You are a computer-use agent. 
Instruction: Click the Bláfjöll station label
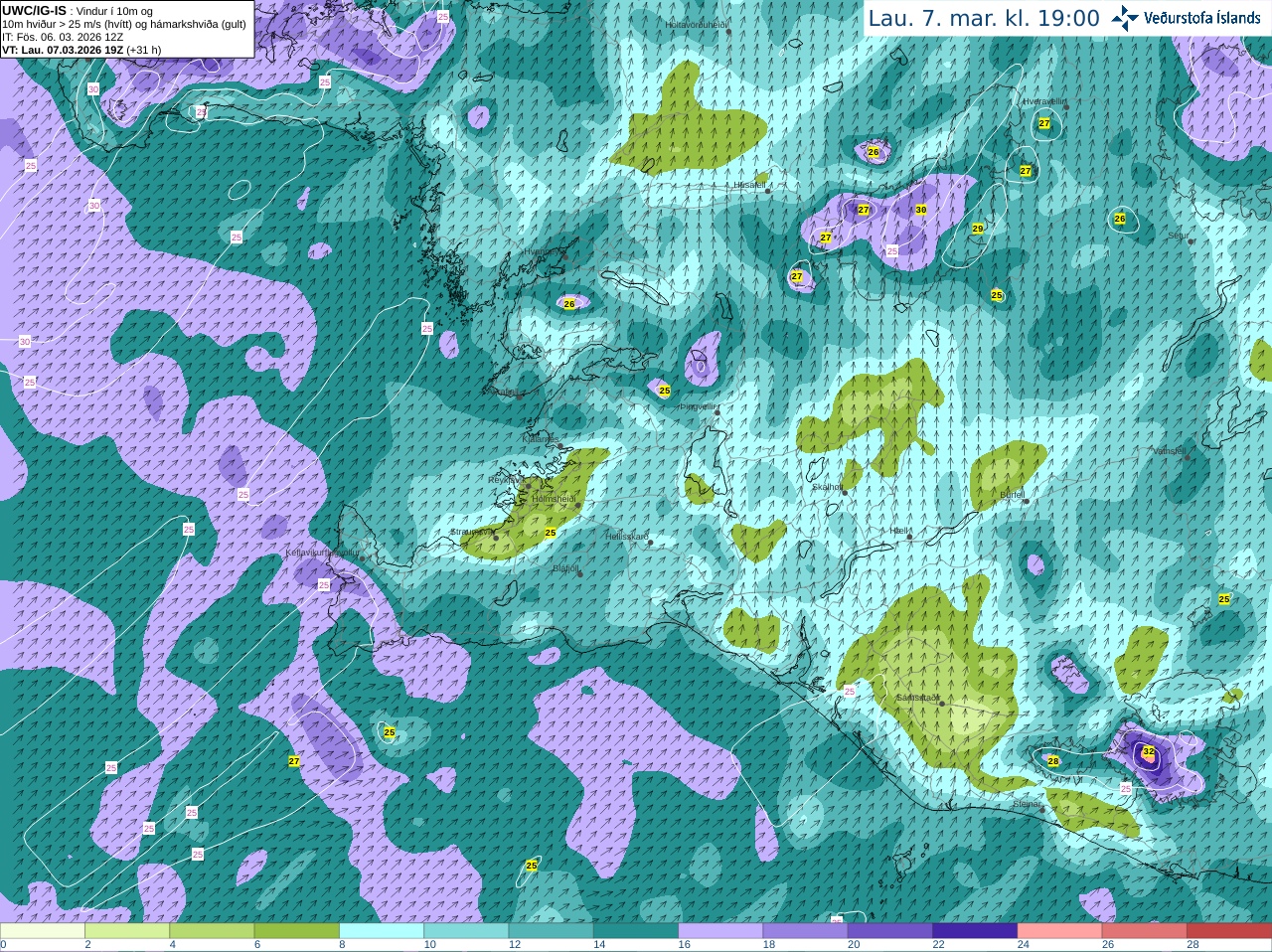(x=565, y=569)
